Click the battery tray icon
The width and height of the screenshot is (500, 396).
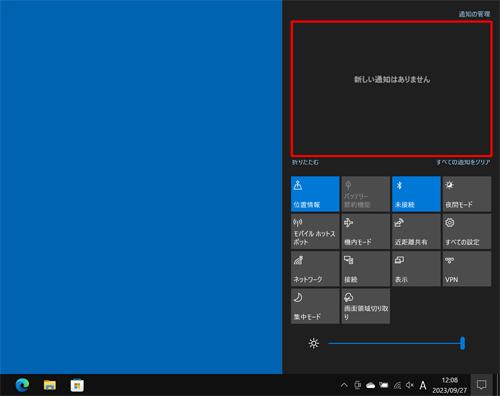tap(384, 385)
